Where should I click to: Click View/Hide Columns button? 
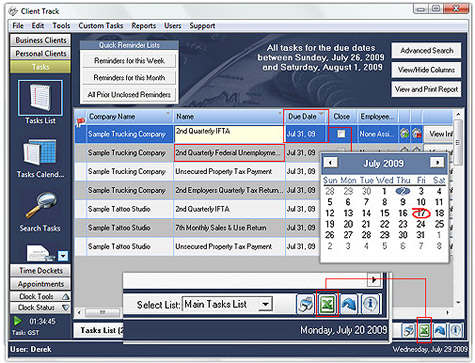coord(426,70)
